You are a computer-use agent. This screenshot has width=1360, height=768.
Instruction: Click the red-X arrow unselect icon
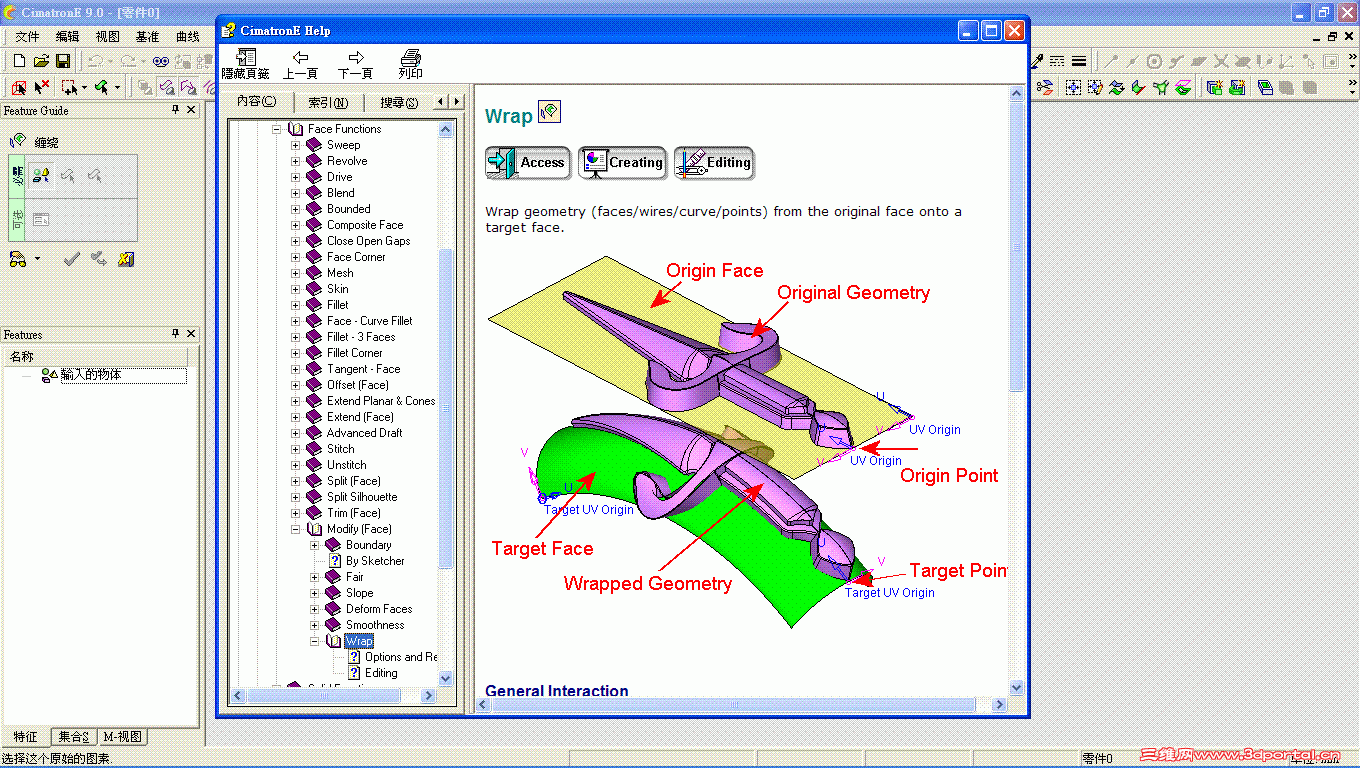click(x=42, y=88)
